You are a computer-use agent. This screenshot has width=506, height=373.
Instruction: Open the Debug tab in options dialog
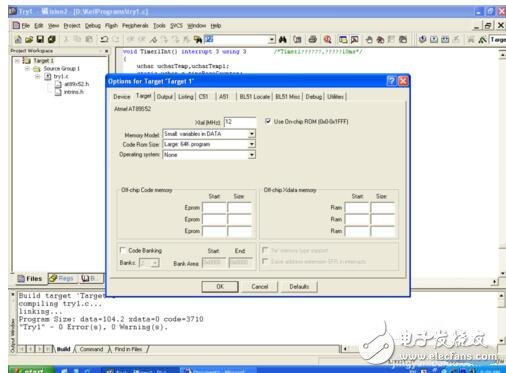[x=313, y=97]
